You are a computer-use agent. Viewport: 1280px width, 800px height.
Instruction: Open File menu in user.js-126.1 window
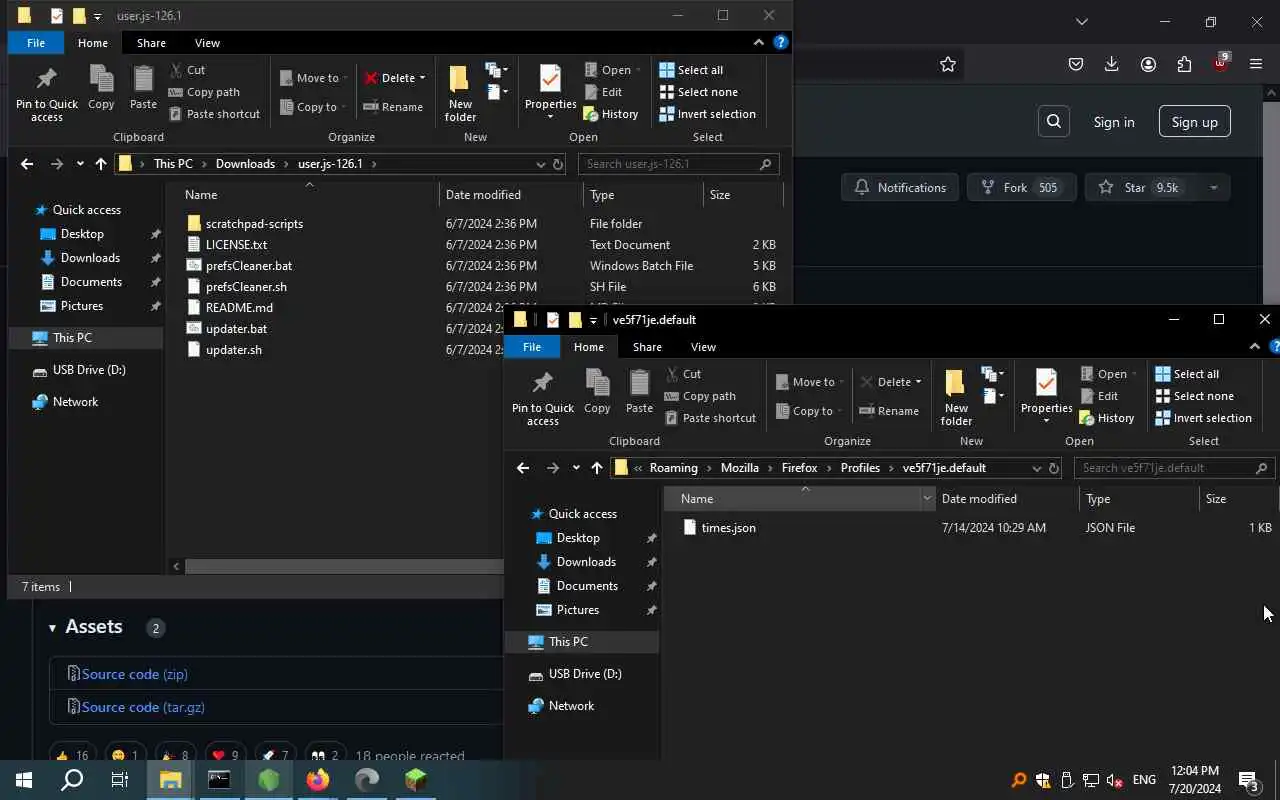point(35,43)
